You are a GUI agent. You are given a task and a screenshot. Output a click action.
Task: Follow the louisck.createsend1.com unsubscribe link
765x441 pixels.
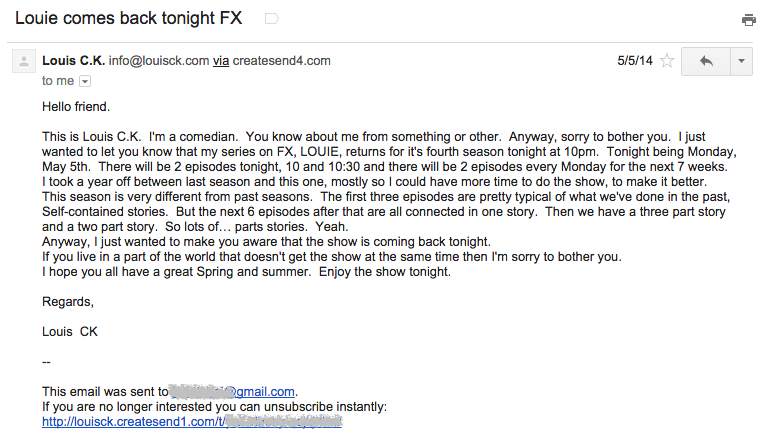(x=192, y=421)
